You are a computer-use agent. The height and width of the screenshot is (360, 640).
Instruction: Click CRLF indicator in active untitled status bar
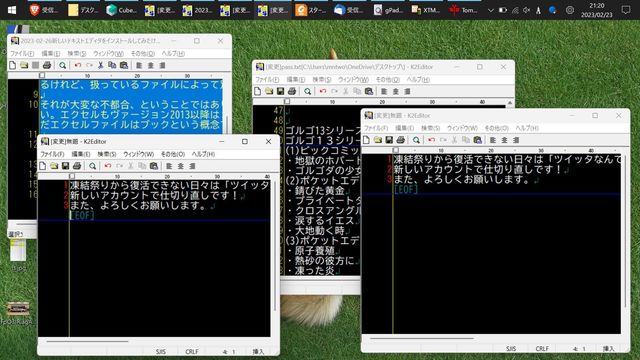click(x=191, y=351)
